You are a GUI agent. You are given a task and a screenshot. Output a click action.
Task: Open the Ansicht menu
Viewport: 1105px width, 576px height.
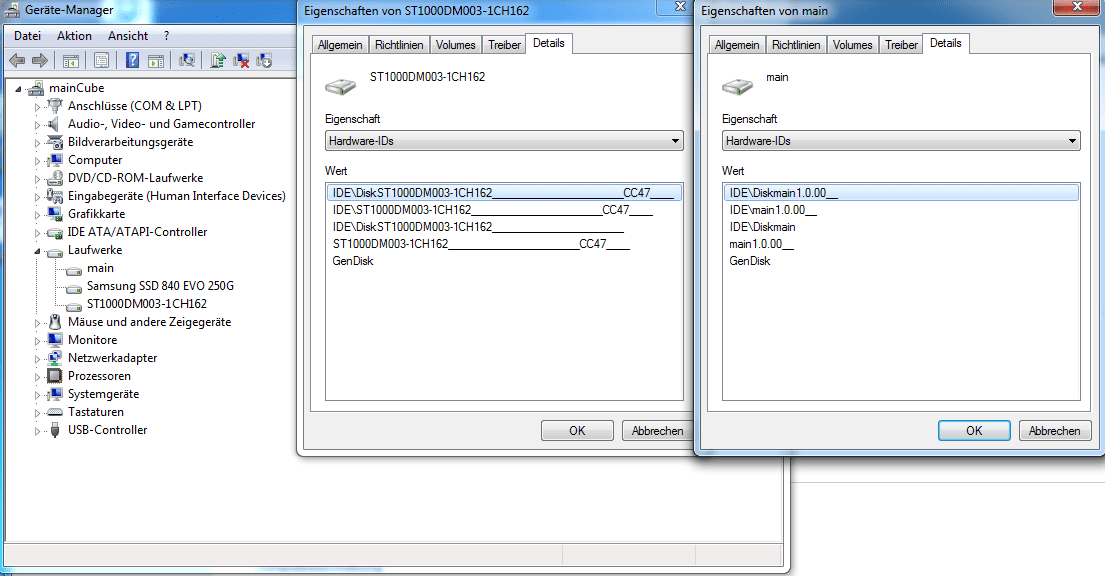[128, 36]
